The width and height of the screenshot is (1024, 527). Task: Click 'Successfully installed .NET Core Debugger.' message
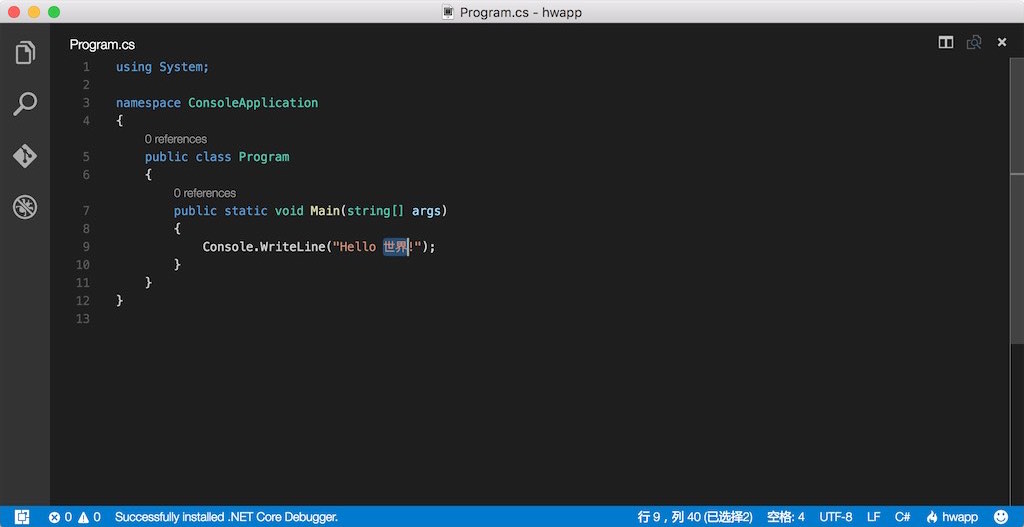[226, 517]
